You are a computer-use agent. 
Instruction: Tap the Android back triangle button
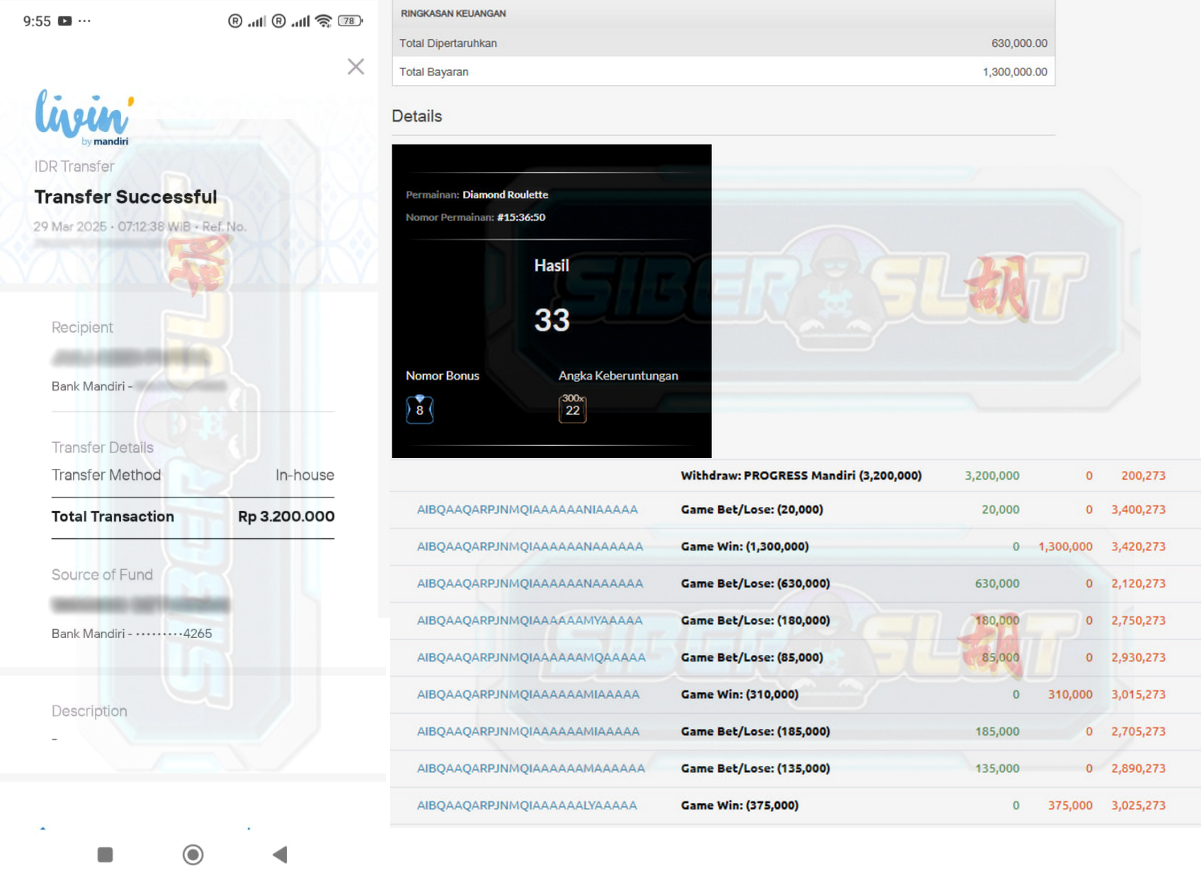[280, 854]
